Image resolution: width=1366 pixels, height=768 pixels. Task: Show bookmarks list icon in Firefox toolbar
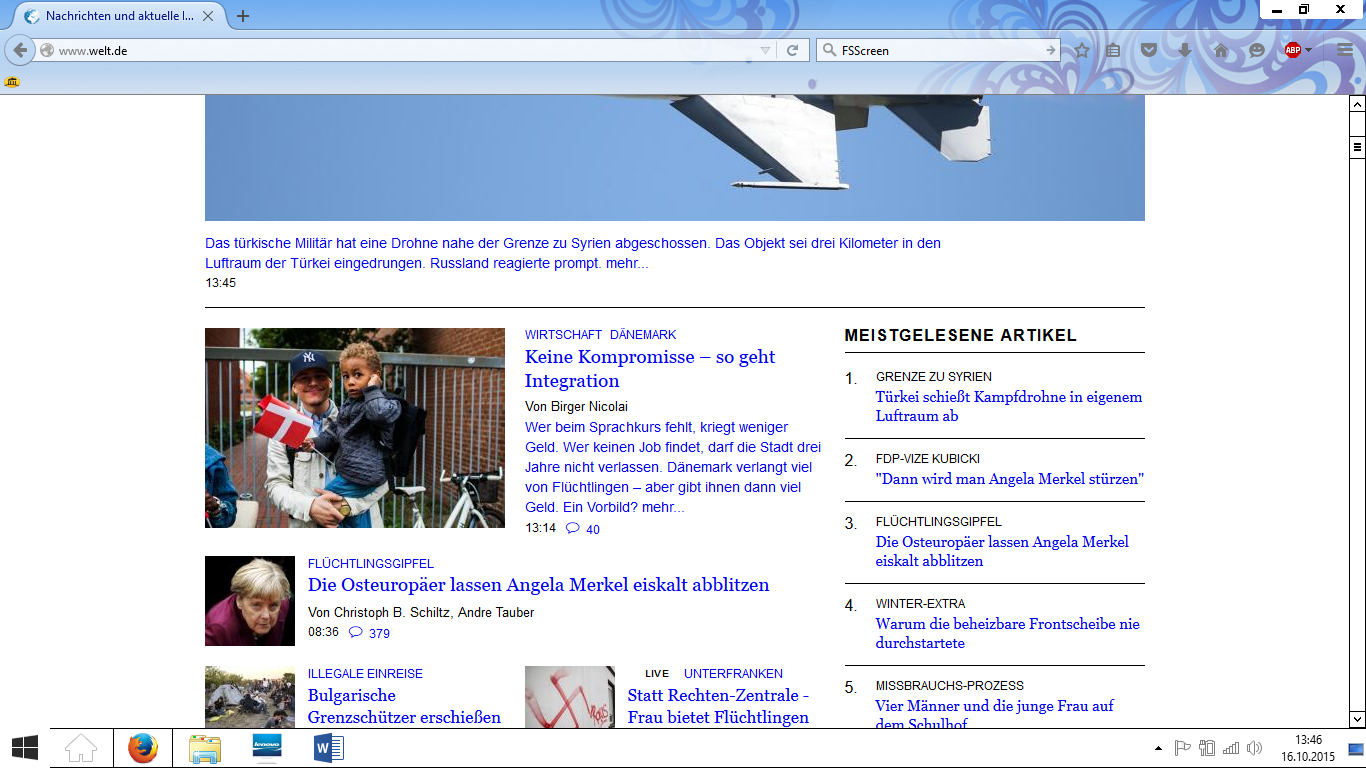(1114, 50)
